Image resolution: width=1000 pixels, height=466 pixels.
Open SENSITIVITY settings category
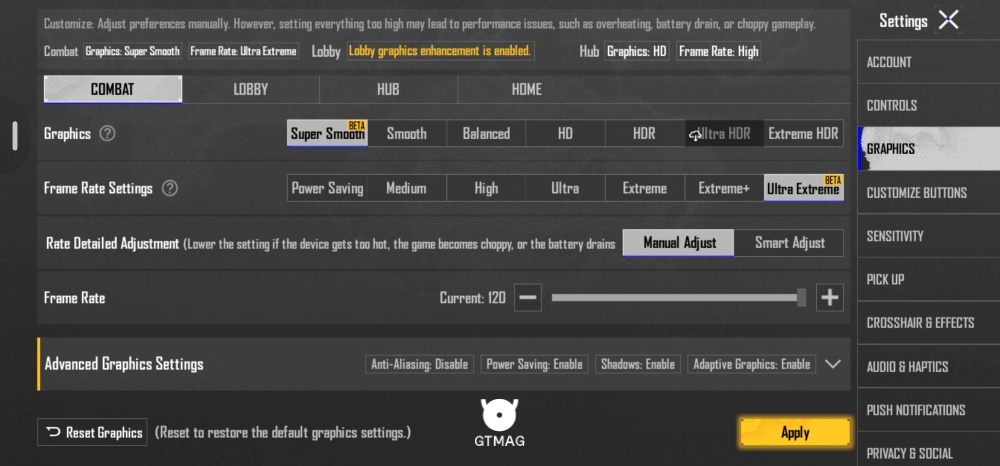[929, 236]
